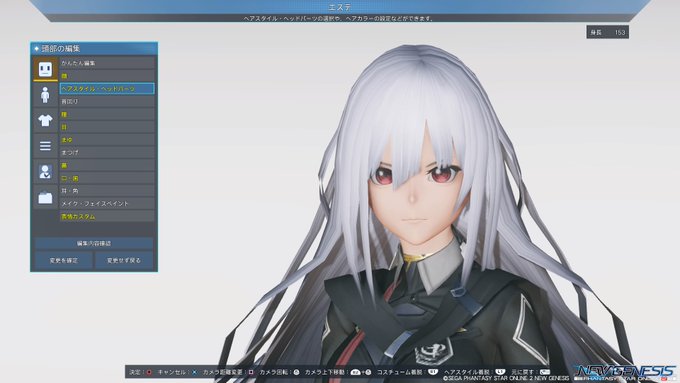
Task: Select the 目 menu entry
Action: (107, 127)
